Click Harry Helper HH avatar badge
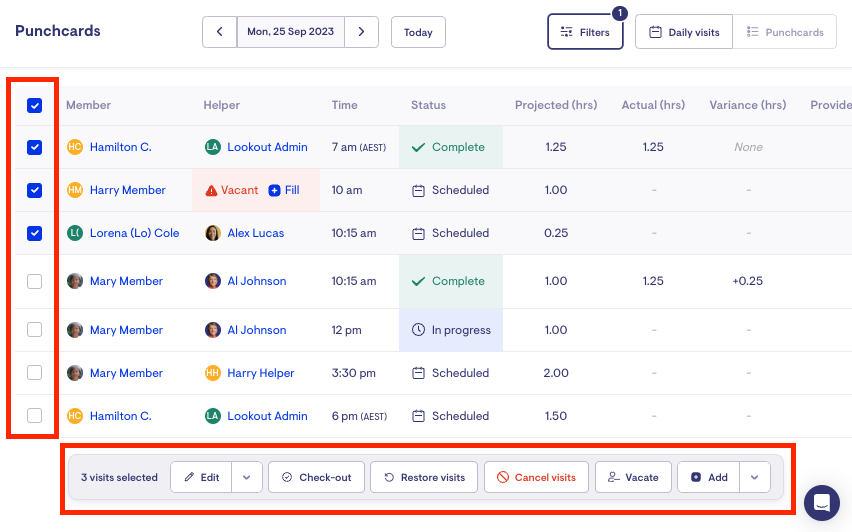 coord(213,373)
